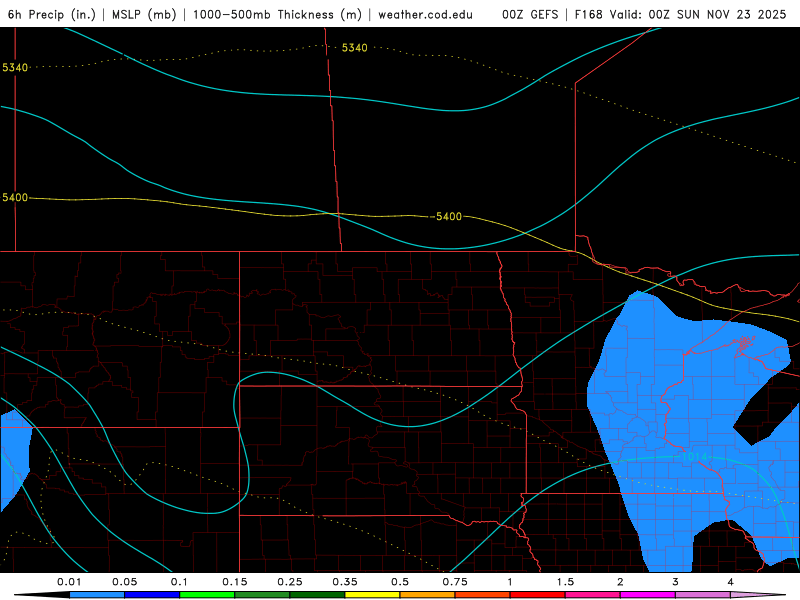800x600 pixels.
Task: Click the 1014 isobar label
Action: [694, 457]
